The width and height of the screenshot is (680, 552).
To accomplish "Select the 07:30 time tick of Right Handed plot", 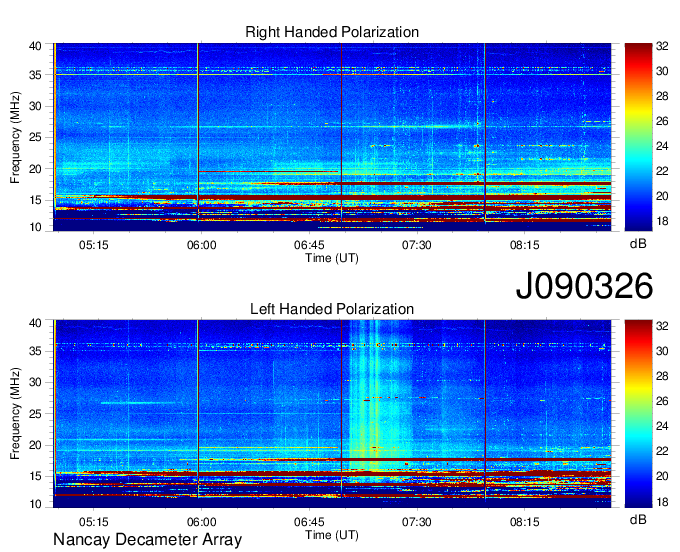I will [417, 245].
